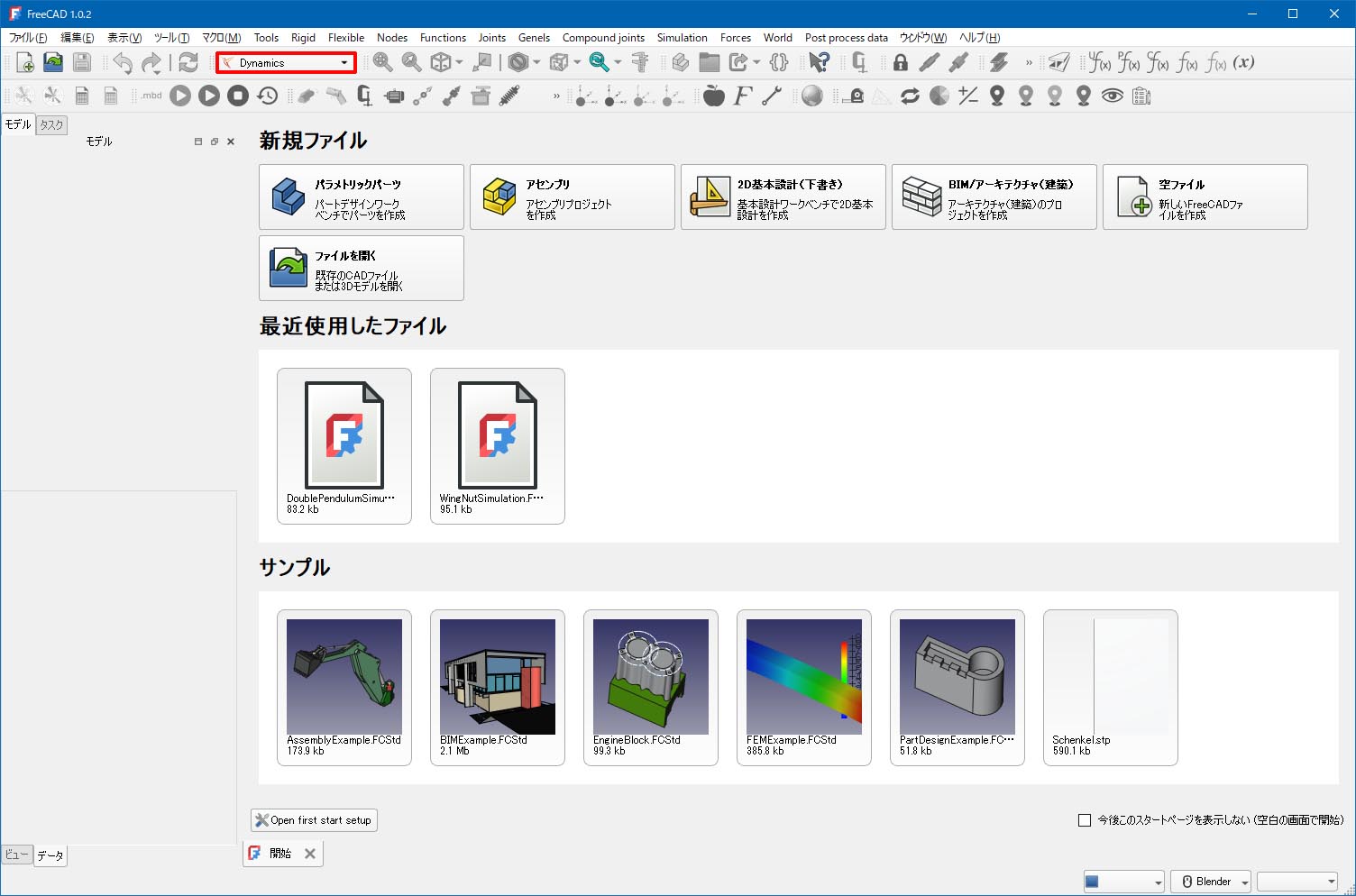Open recent file WingNutSimulation
Image resolution: width=1356 pixels, height=896 pixels.
(498, 446)
